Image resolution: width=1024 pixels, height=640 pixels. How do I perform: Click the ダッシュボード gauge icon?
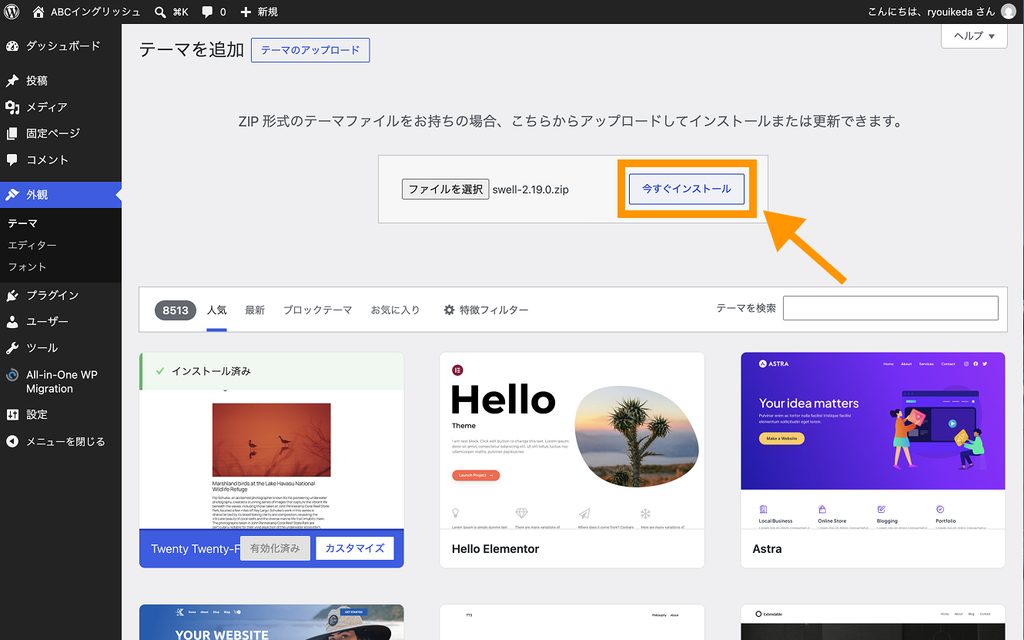pyautogui.click(x=12, y=46)
